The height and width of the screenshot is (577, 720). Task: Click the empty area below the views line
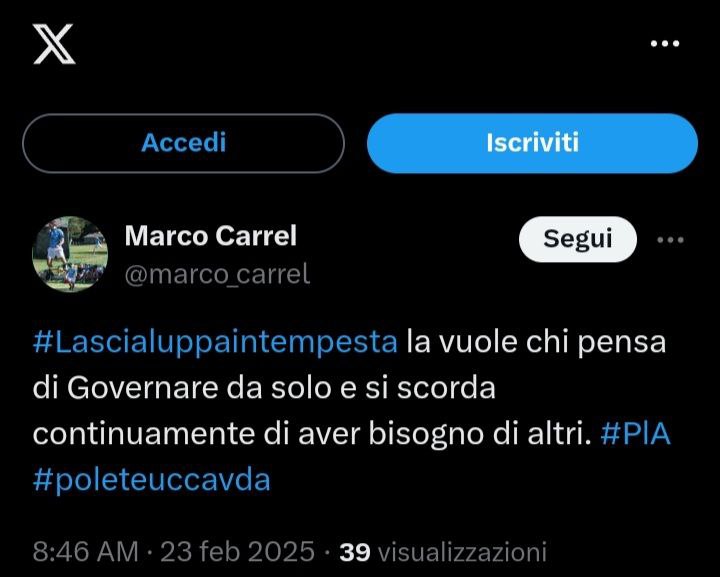(360, 571)
